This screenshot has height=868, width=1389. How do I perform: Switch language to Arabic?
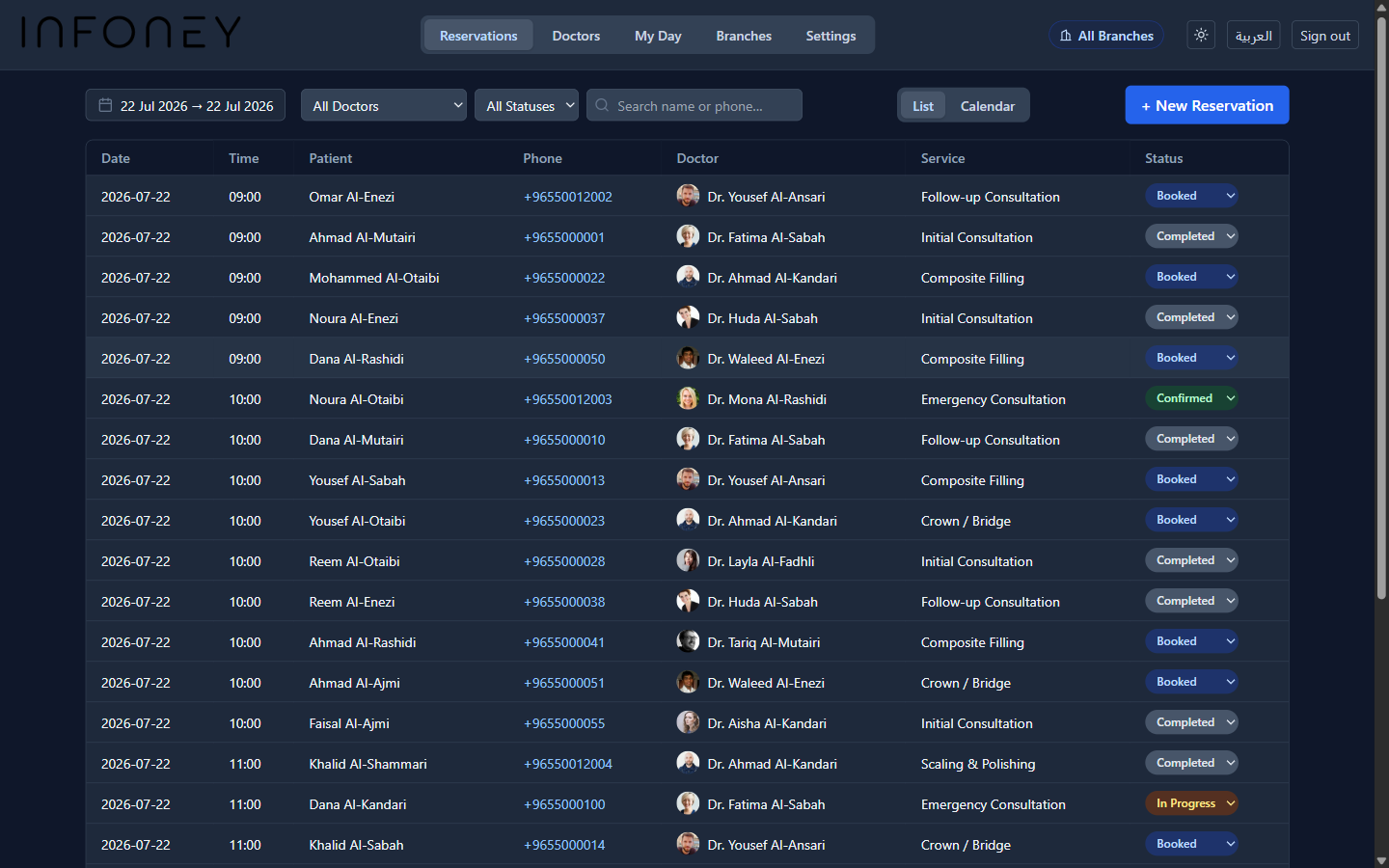(x=1254, y=36)
